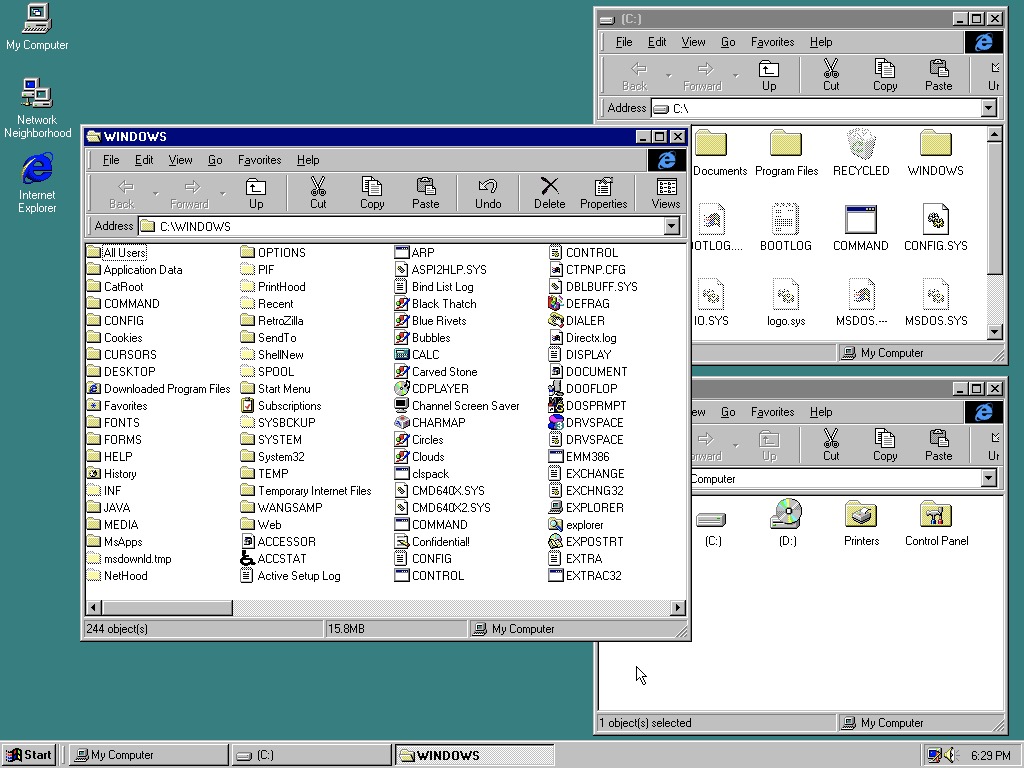This screenshot has height=768, width=1024.
Task: Select the CALC calculator file
Action: [x=417, y=355]
